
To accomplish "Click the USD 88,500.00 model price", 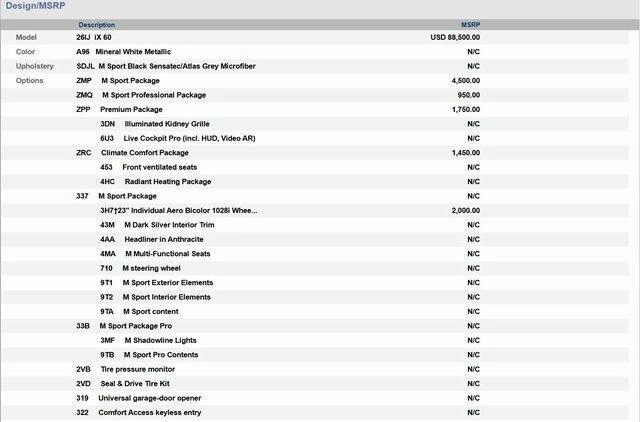I will (x=455, y=37).
